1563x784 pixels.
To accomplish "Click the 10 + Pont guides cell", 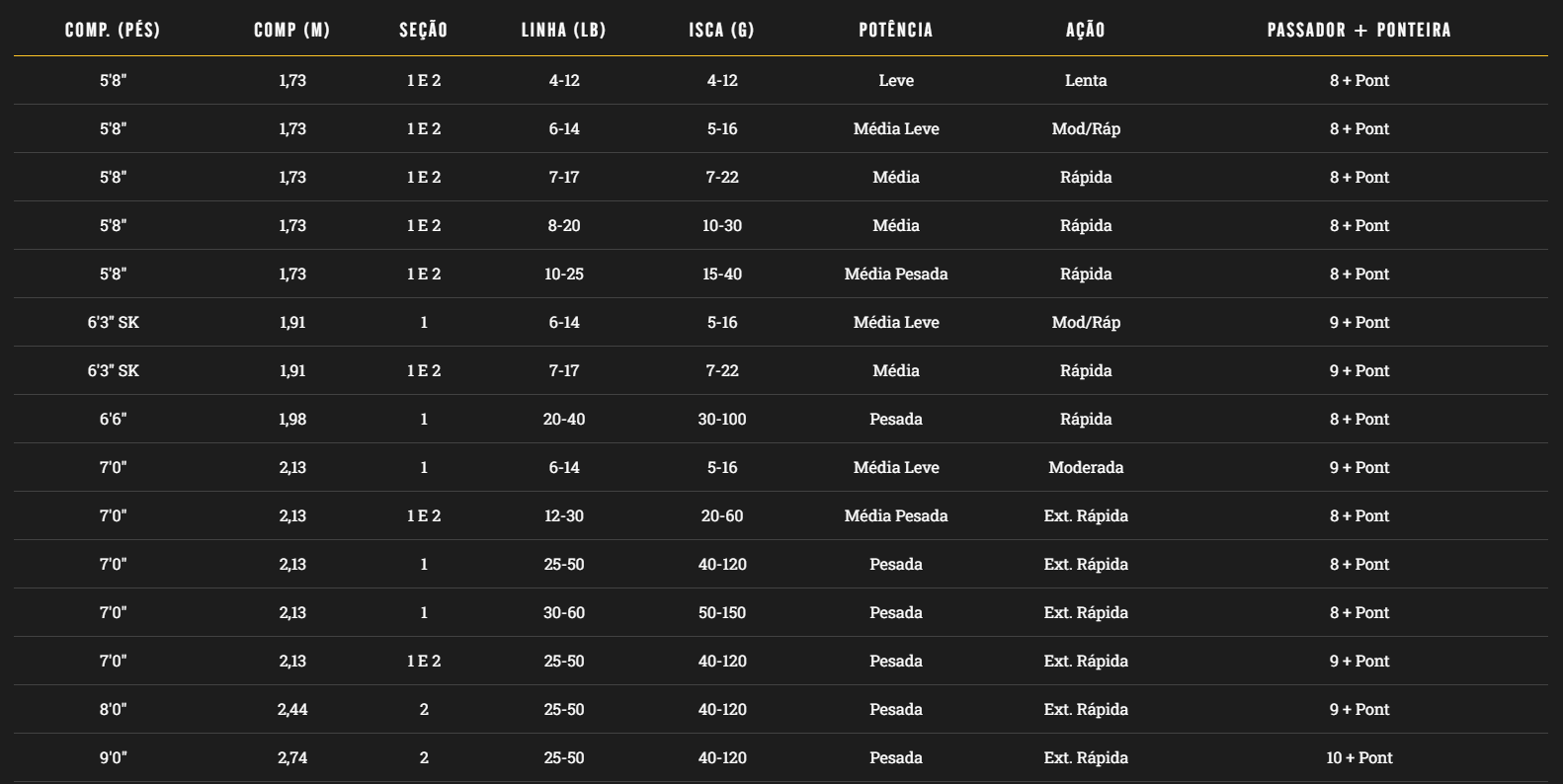I will pos(1359,757).
